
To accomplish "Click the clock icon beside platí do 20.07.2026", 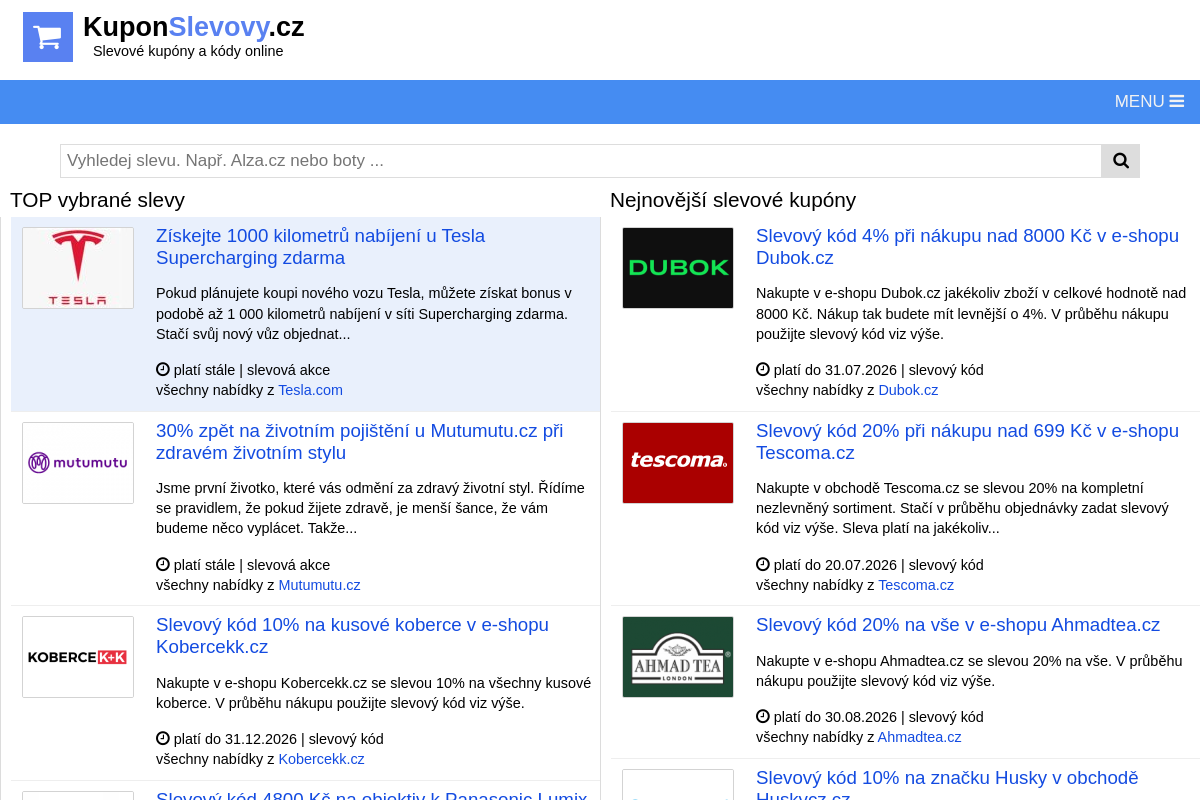I will click(x=763, y=564).
